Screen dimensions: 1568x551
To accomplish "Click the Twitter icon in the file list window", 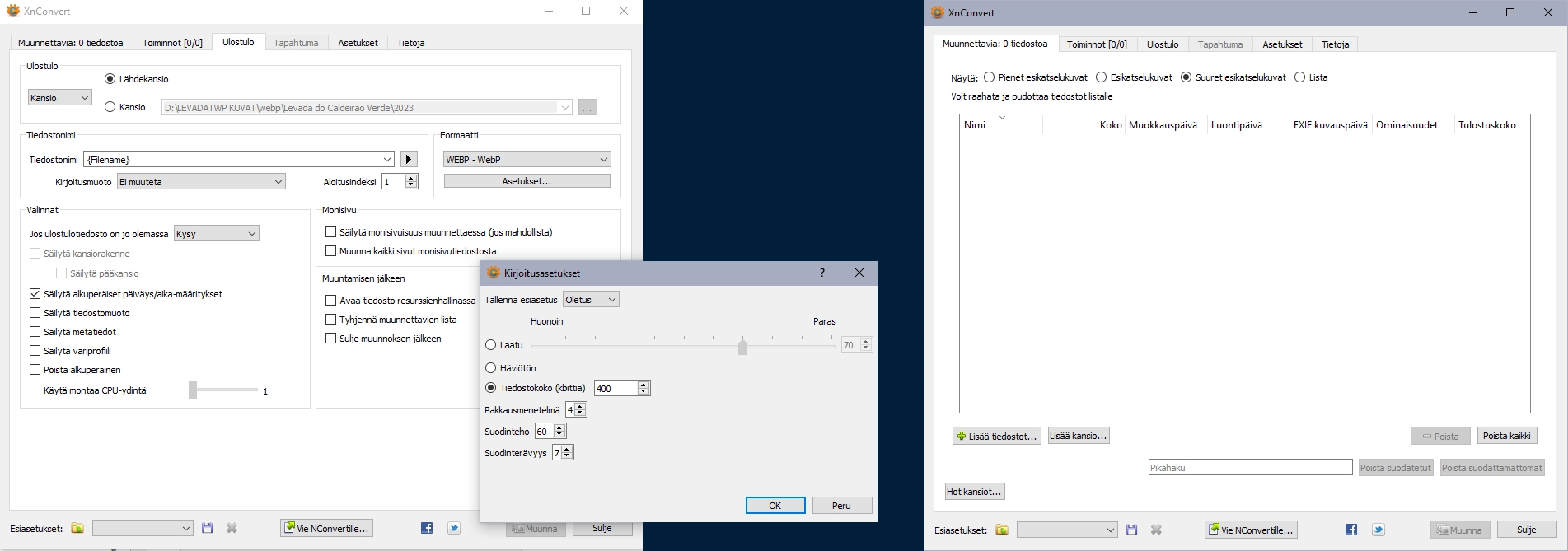I will click(x=1378, y=530).
